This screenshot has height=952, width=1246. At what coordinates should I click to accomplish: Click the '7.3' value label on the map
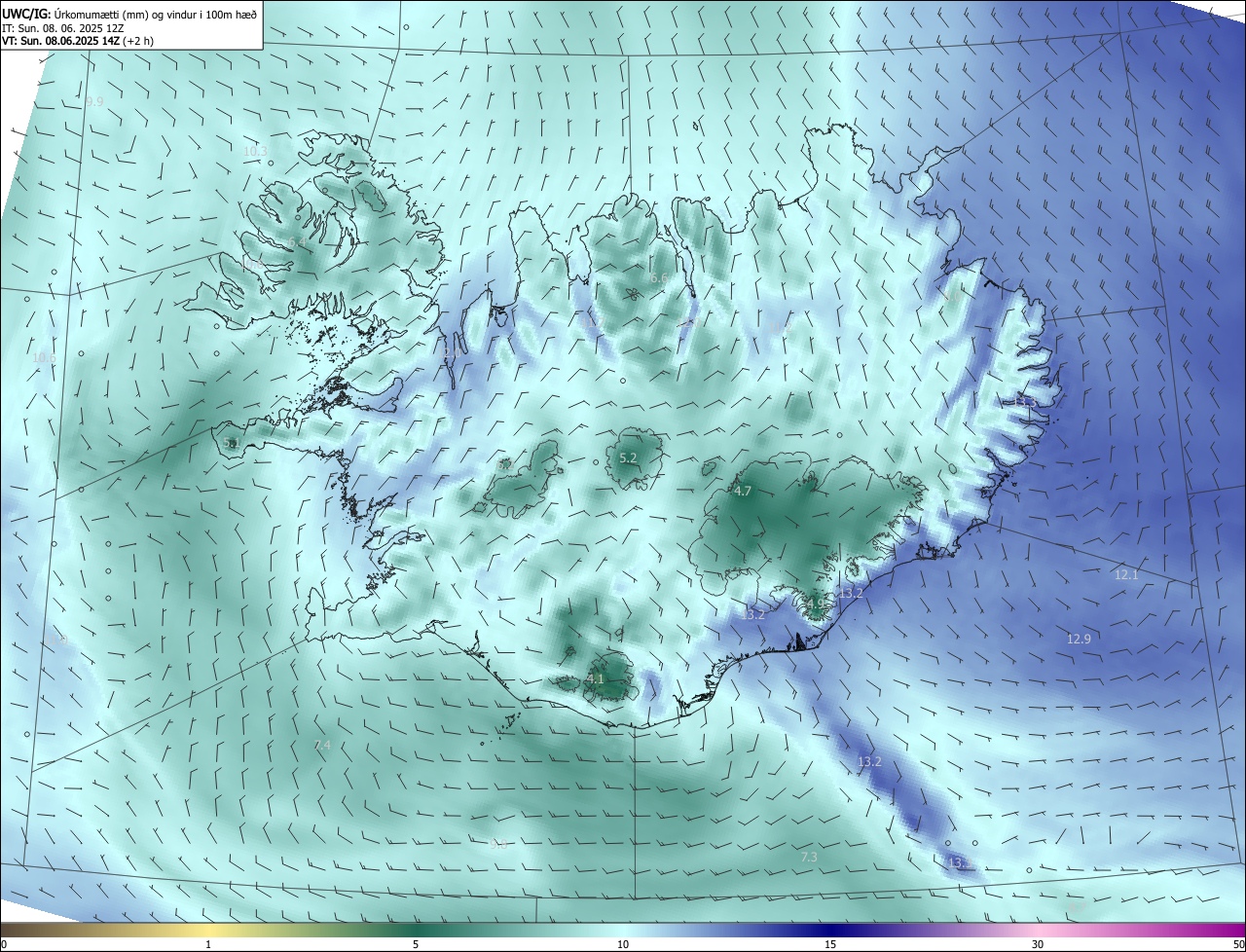pos(809,857)
